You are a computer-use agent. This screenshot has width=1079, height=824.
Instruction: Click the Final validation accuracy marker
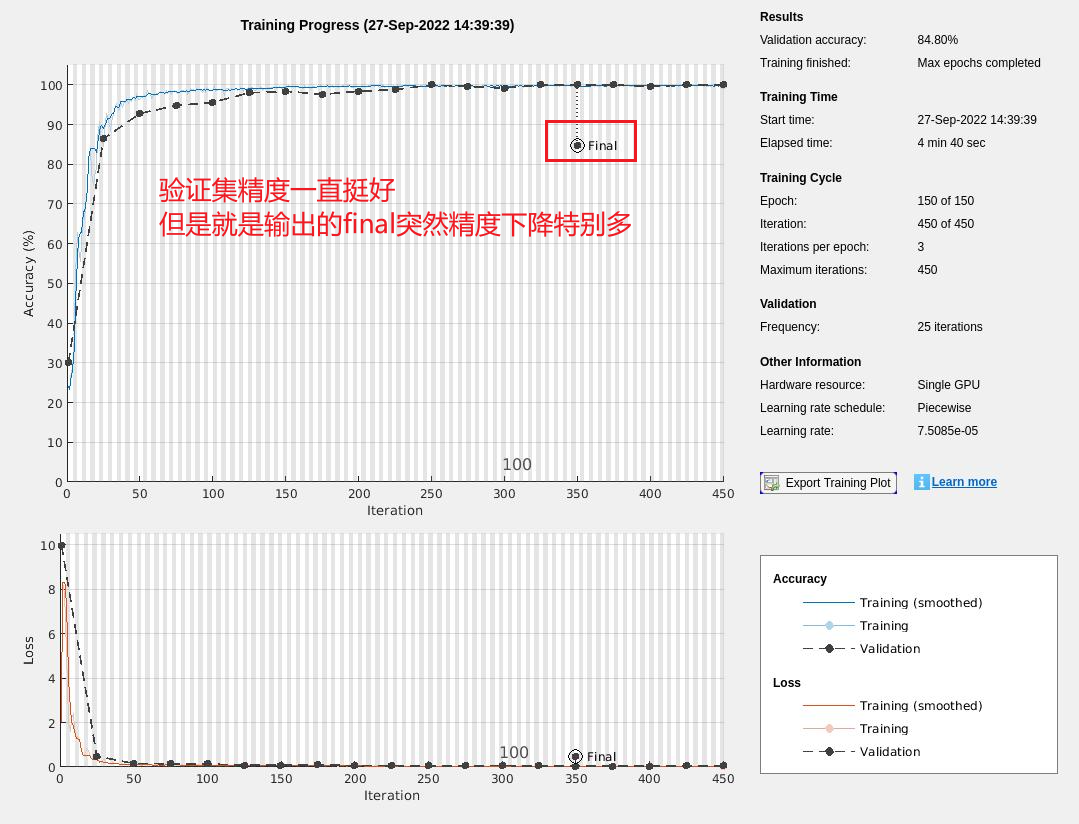[x=577, y=145]
